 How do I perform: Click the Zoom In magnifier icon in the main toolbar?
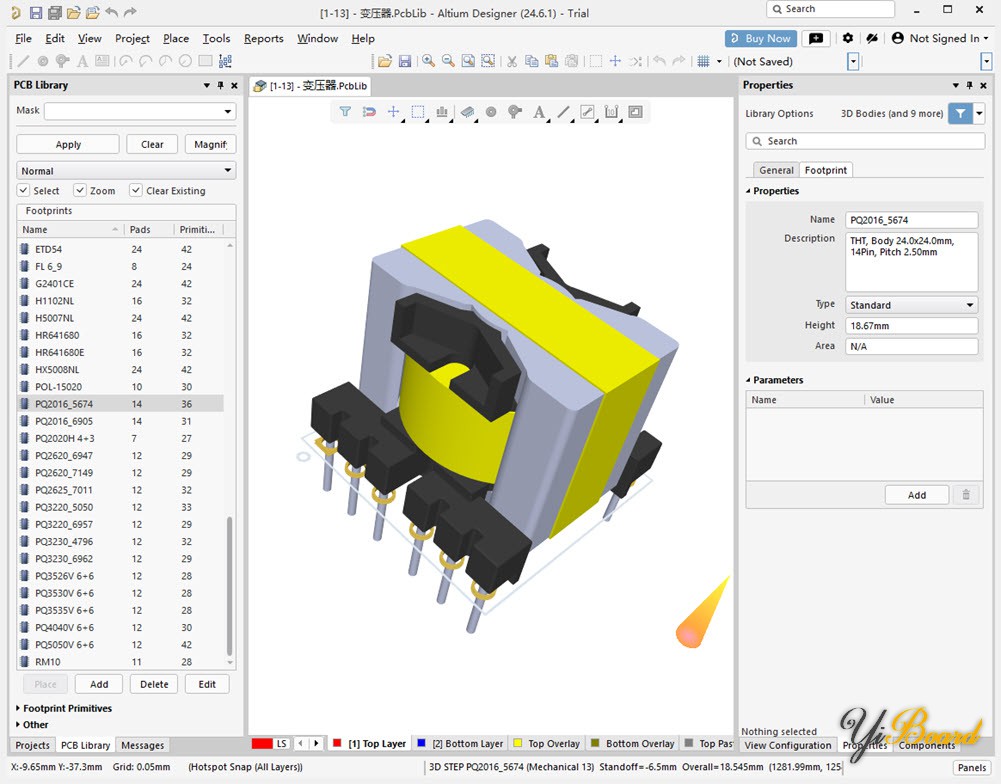pos(428,61)
